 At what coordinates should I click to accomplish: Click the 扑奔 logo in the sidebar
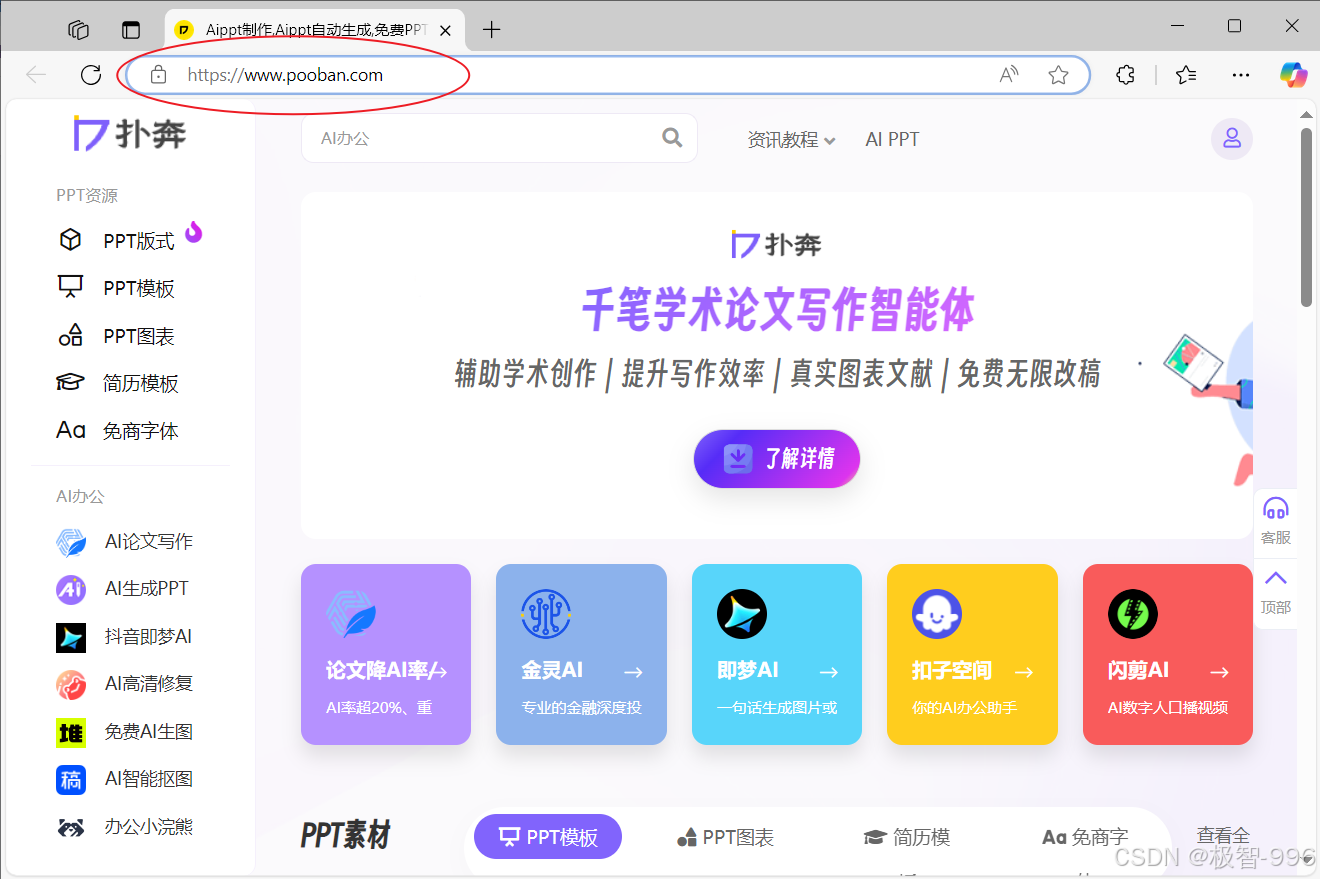point(130,133)
